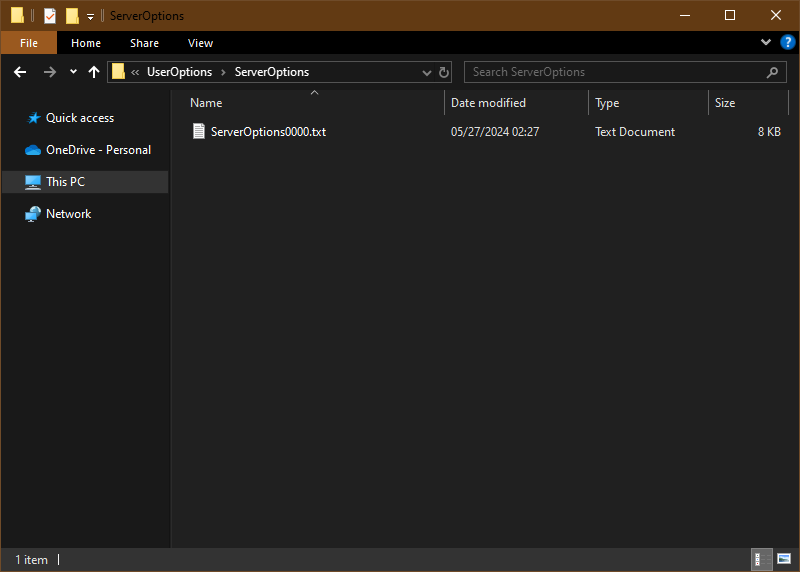Select OneDrive - Personal in navigation pane
This screenshot has height=572, width=800.
pos(98,150)
